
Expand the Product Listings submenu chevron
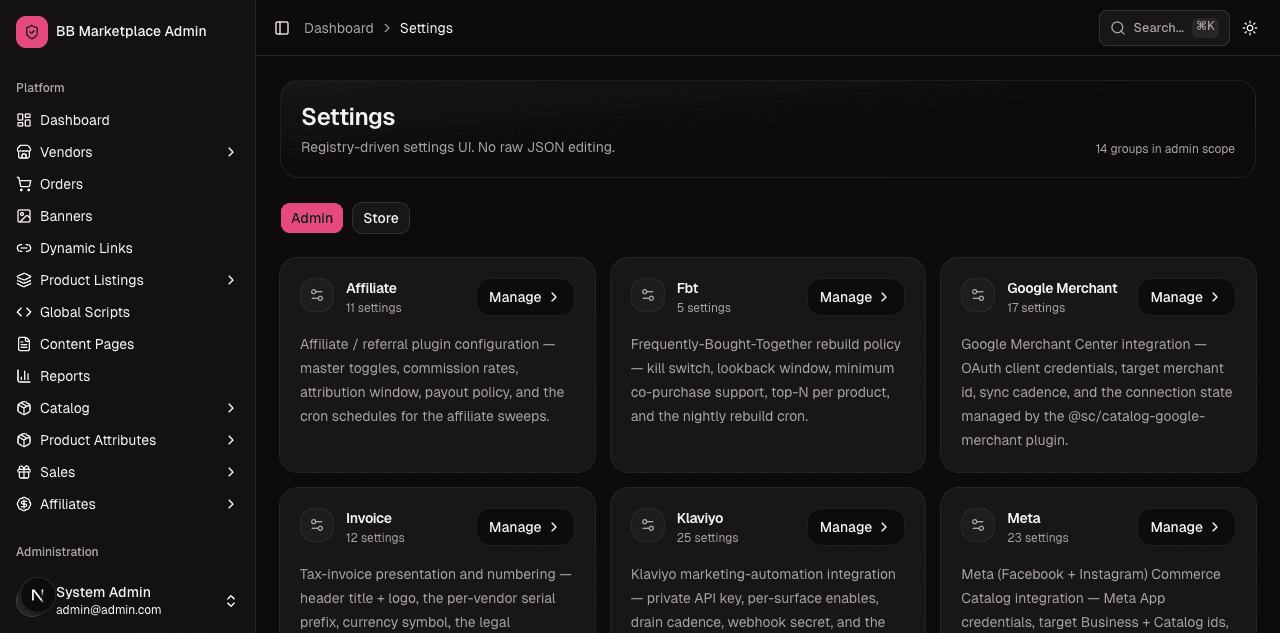(231, 280)
